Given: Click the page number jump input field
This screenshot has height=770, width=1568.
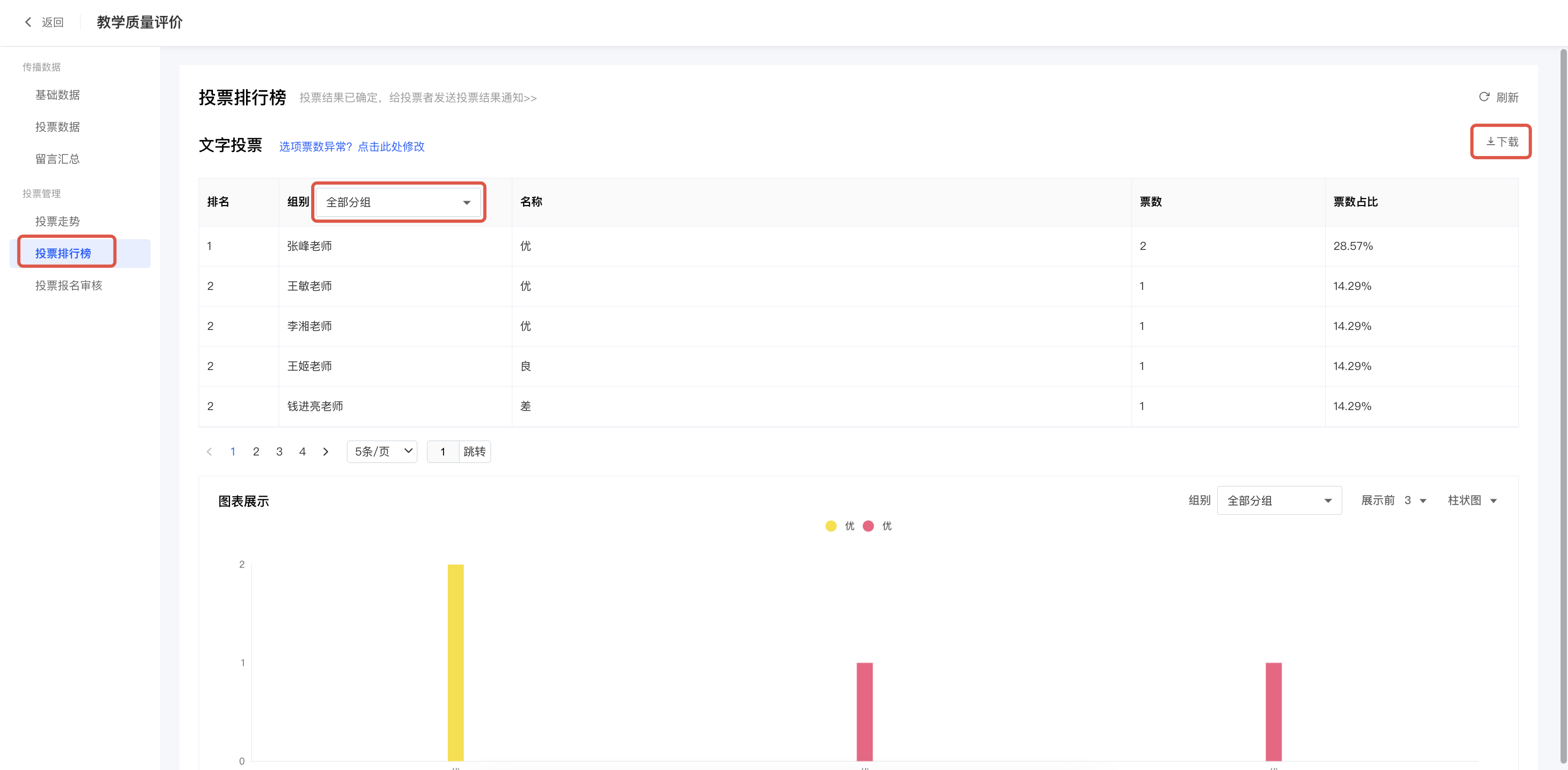Looking at the screenshot, I should tap(442, 451).
